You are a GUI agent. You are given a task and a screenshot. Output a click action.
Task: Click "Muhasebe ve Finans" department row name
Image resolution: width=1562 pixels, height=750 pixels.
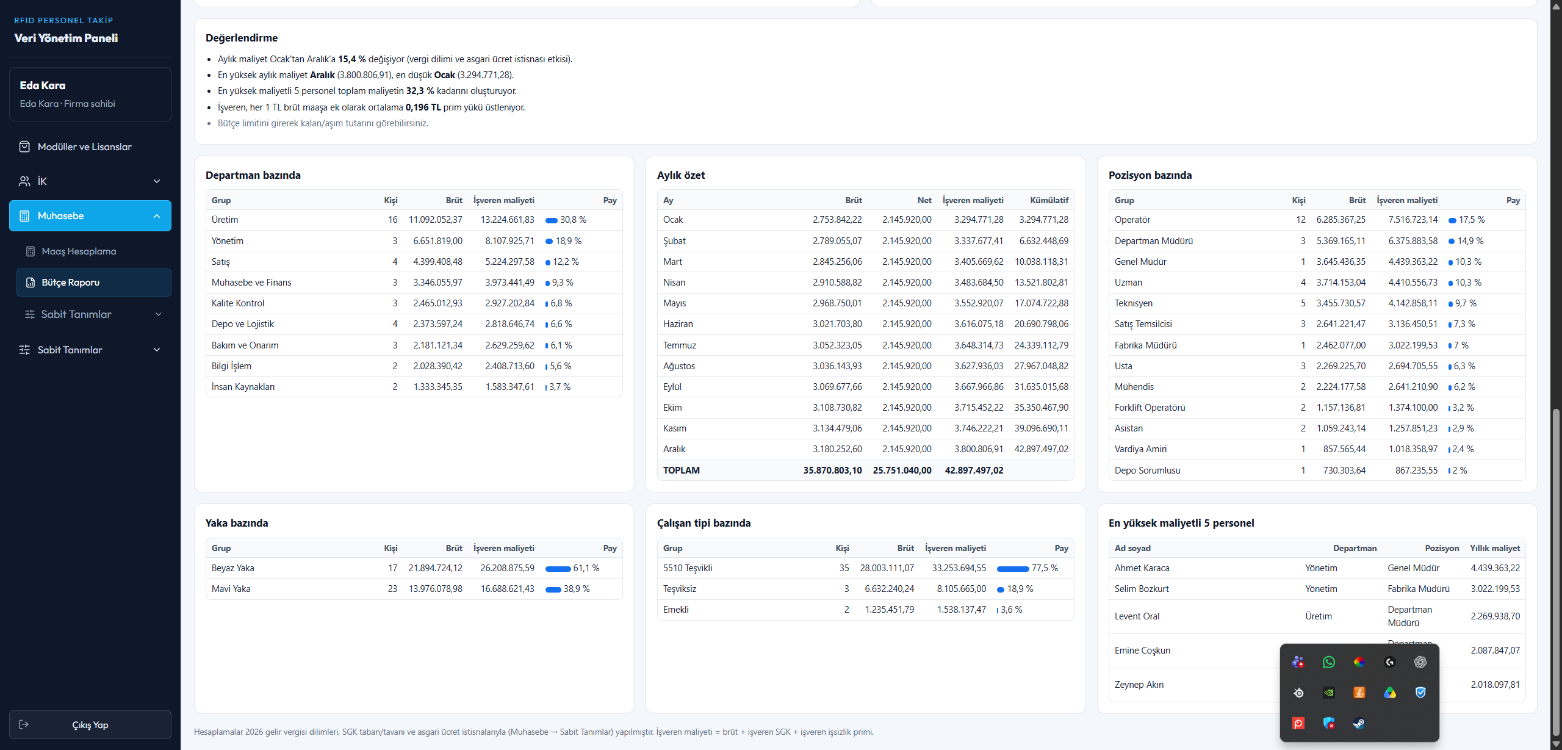pyautogui.click(x=252, y=282)
